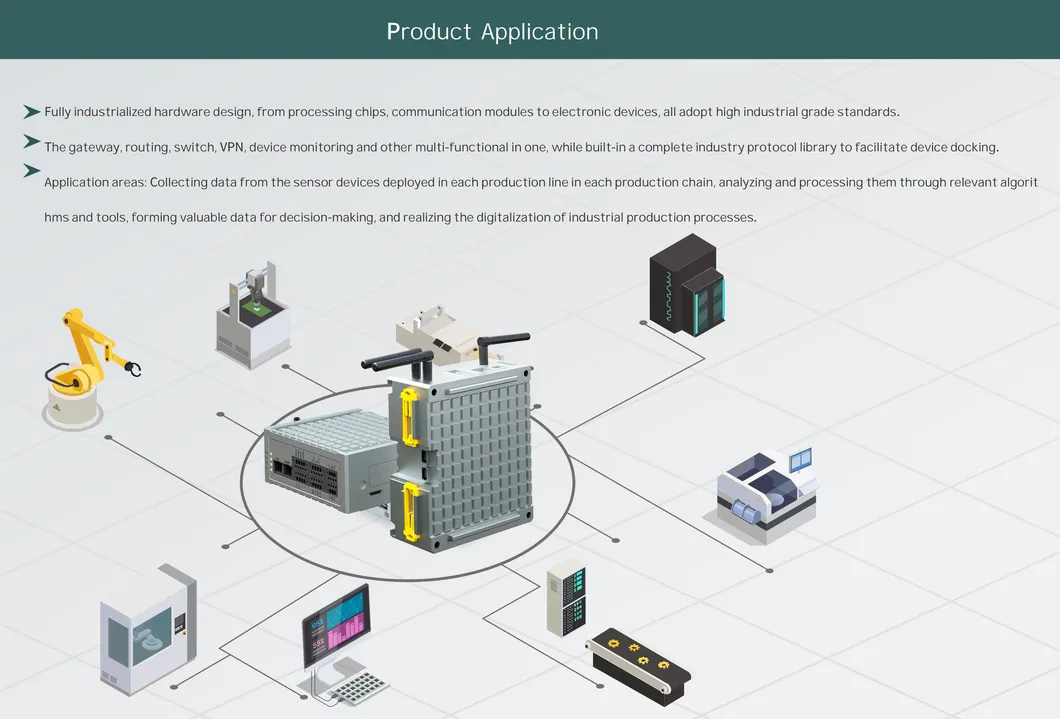The height and width of the screenshot is (719, 1060).
Task: Expand the second arrow bullet point
Action: pos(30,143)
